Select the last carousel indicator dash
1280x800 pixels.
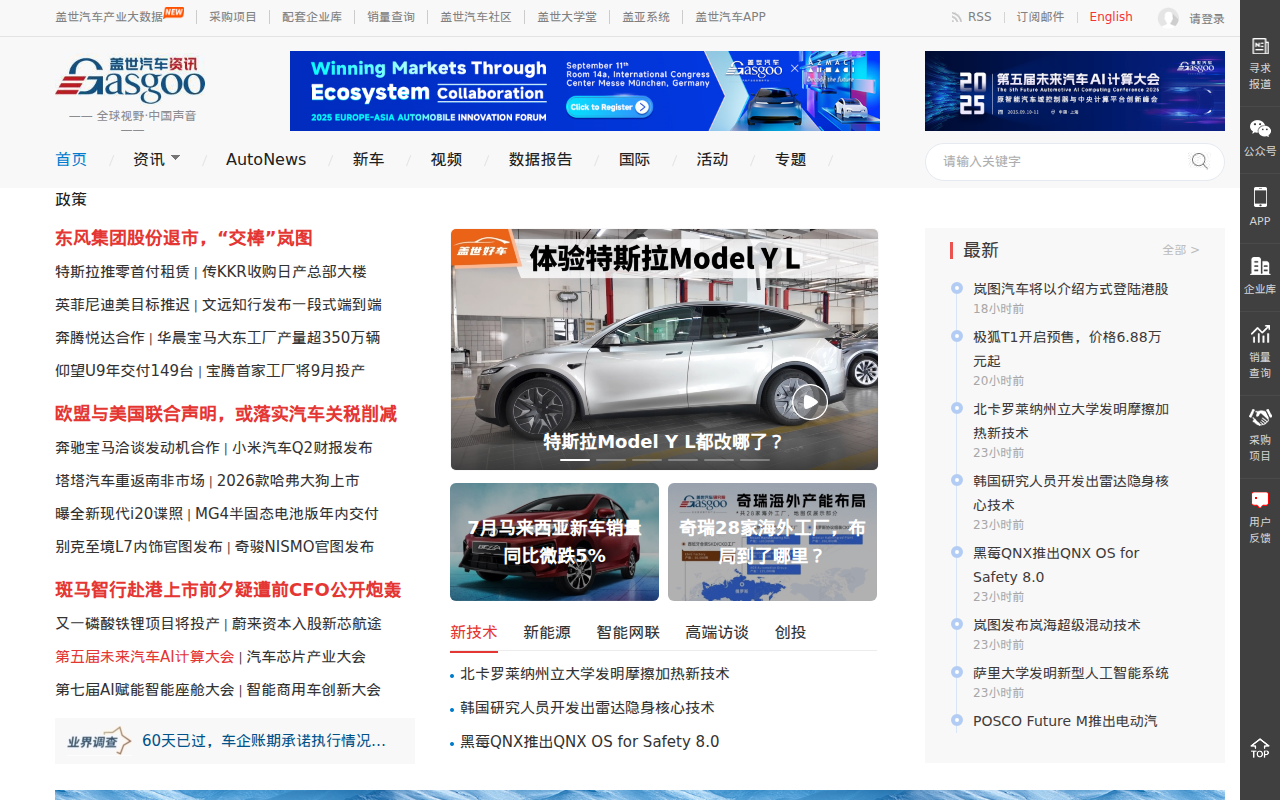pos(755,460)
